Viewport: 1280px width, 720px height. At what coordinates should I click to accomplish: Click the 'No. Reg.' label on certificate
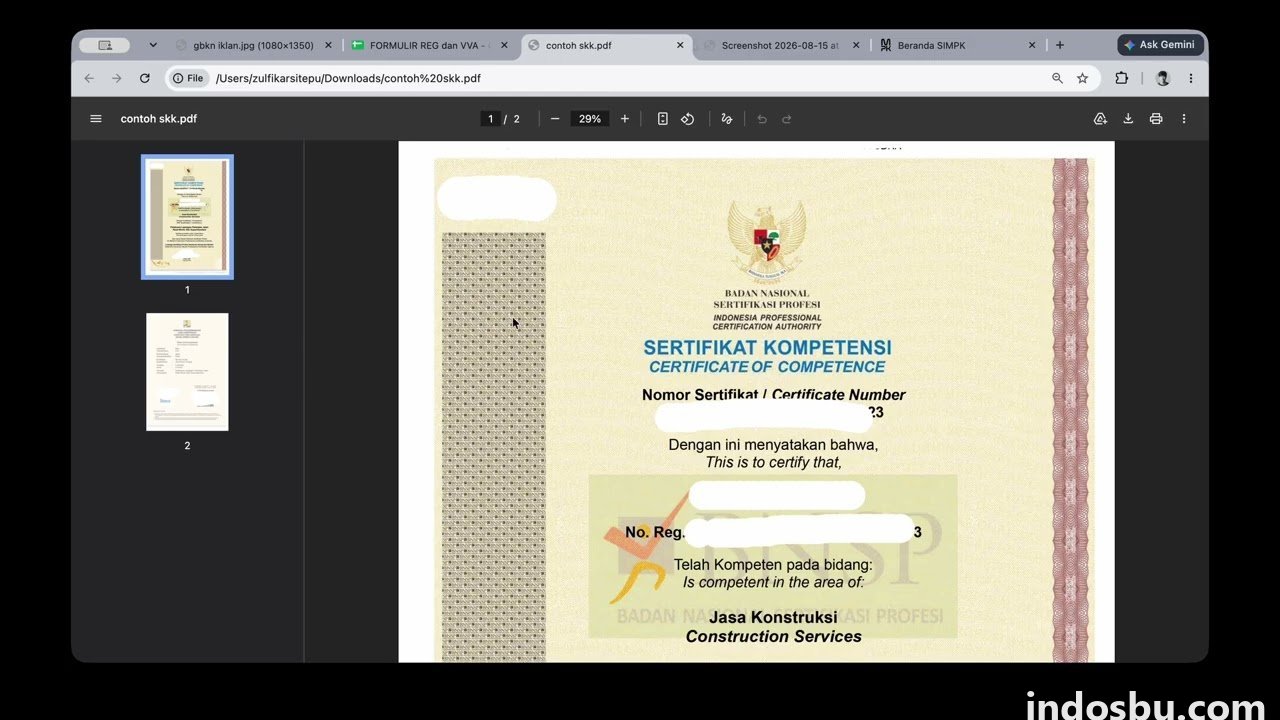pyautogui.click(x=655, y=532)
